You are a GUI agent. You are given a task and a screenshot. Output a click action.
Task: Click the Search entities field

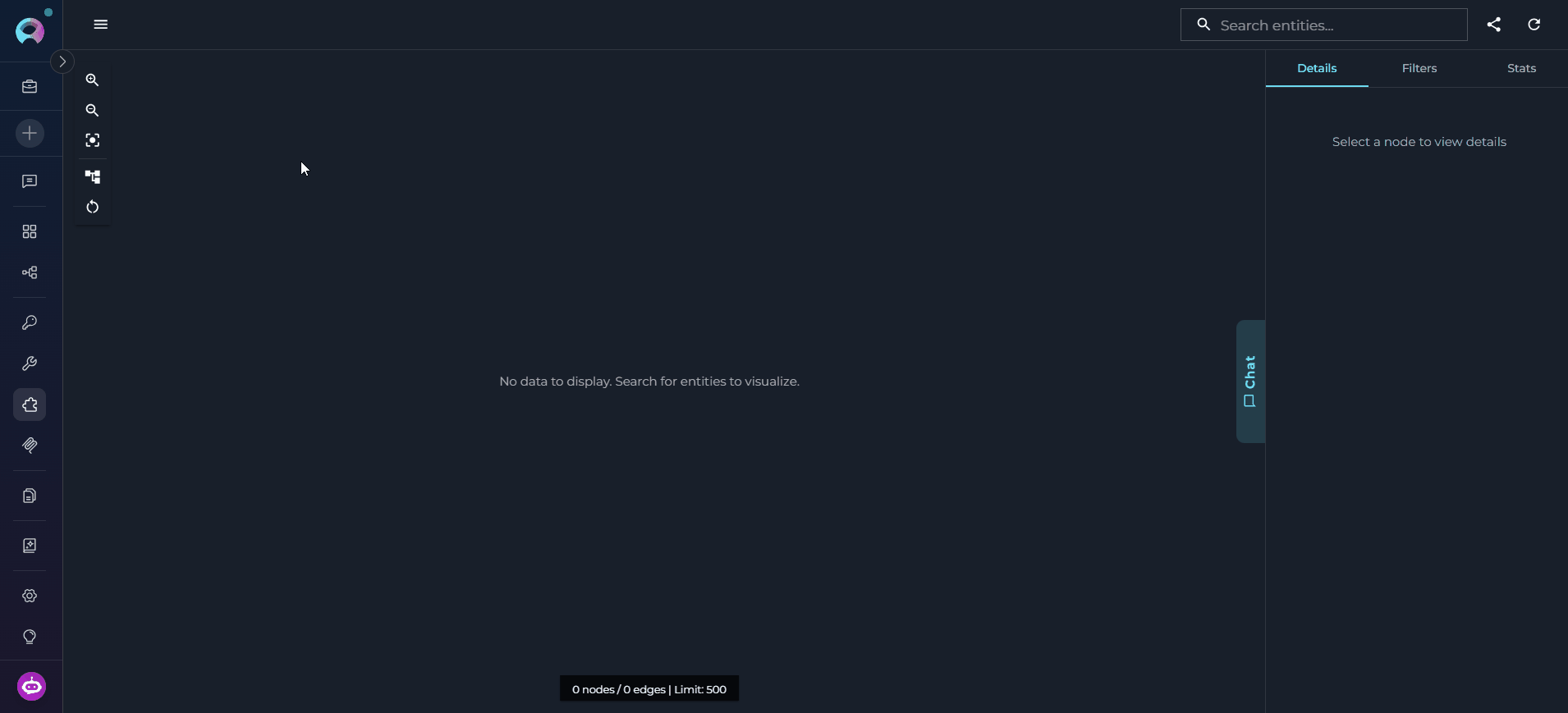[1323, 25]
